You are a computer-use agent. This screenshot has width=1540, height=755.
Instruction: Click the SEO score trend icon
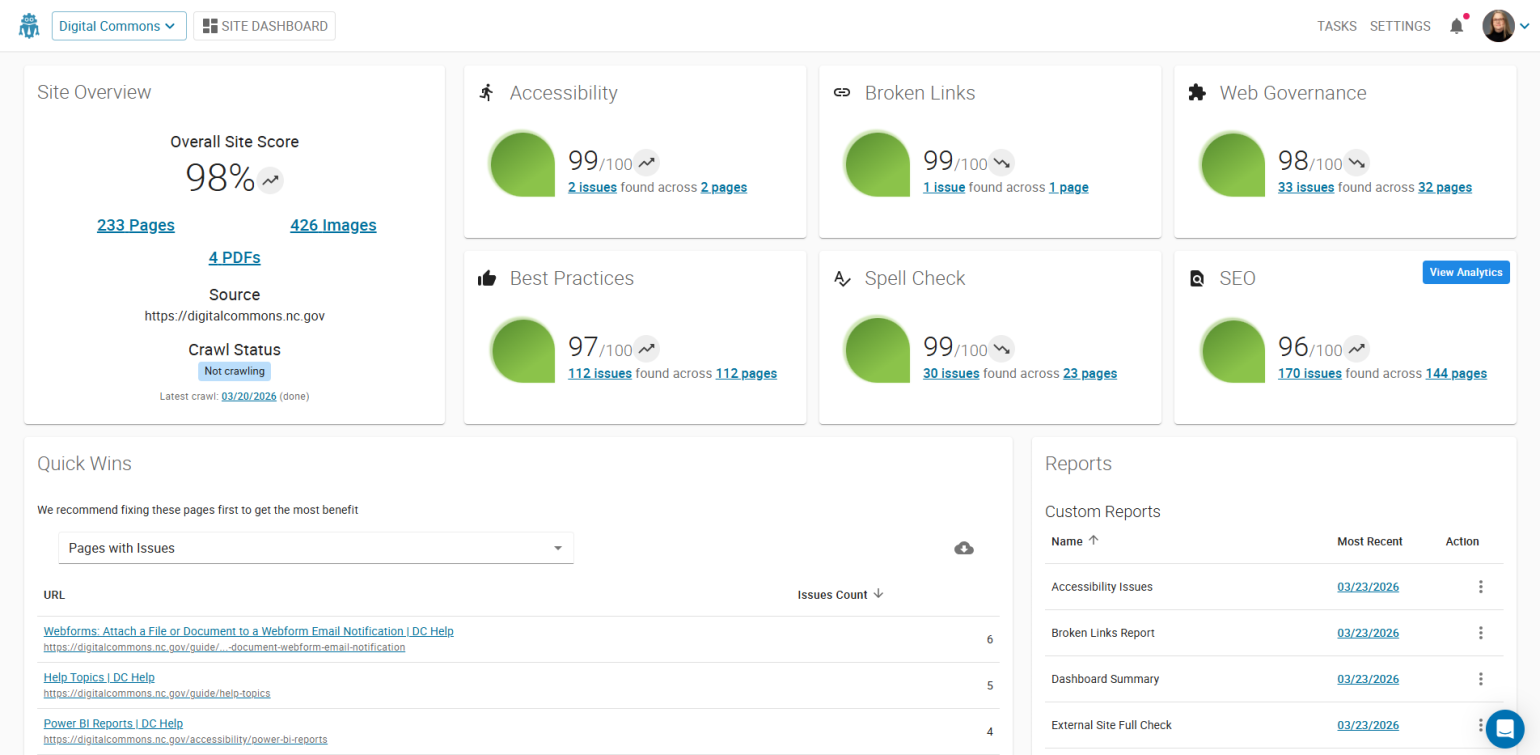tap(1356, 348)
